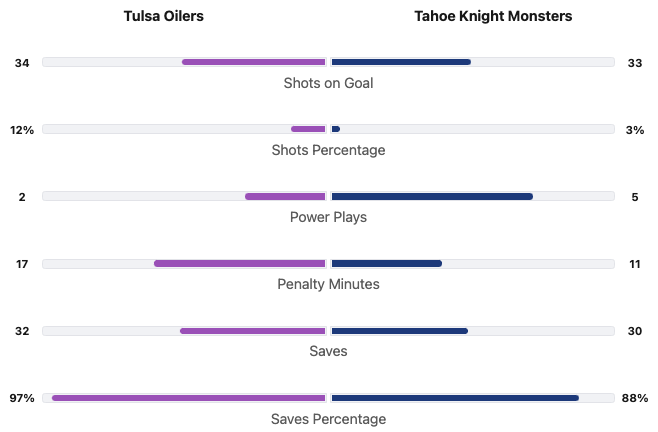Click the purple Shots on Goal bar

254,62
